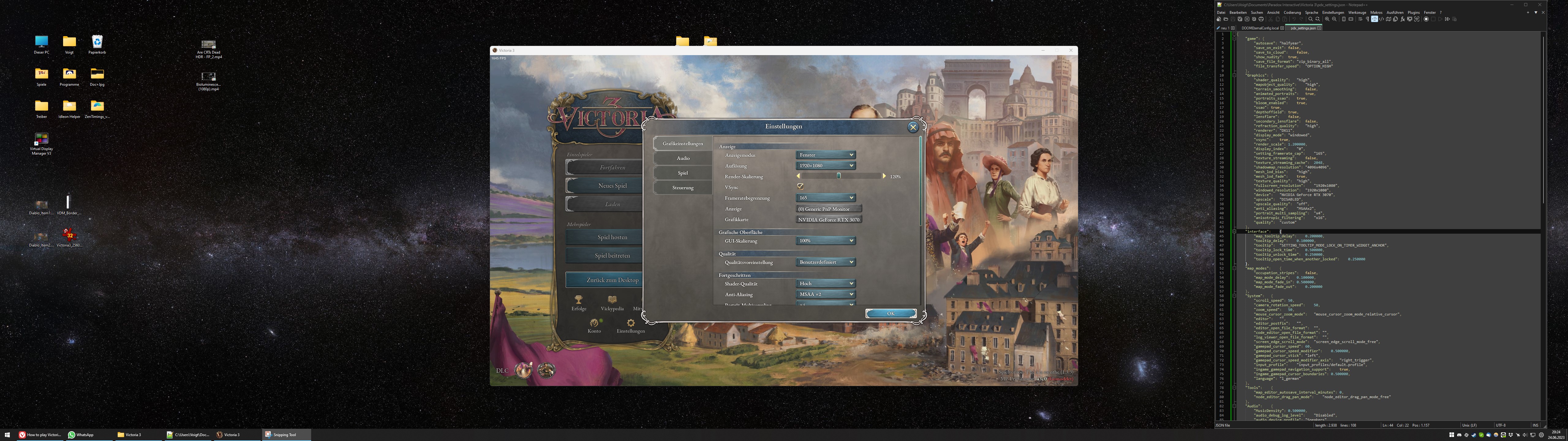Click the Zoom in icon in Notepad++
Screen dimensions: 1568x441
coord(1327,20)
